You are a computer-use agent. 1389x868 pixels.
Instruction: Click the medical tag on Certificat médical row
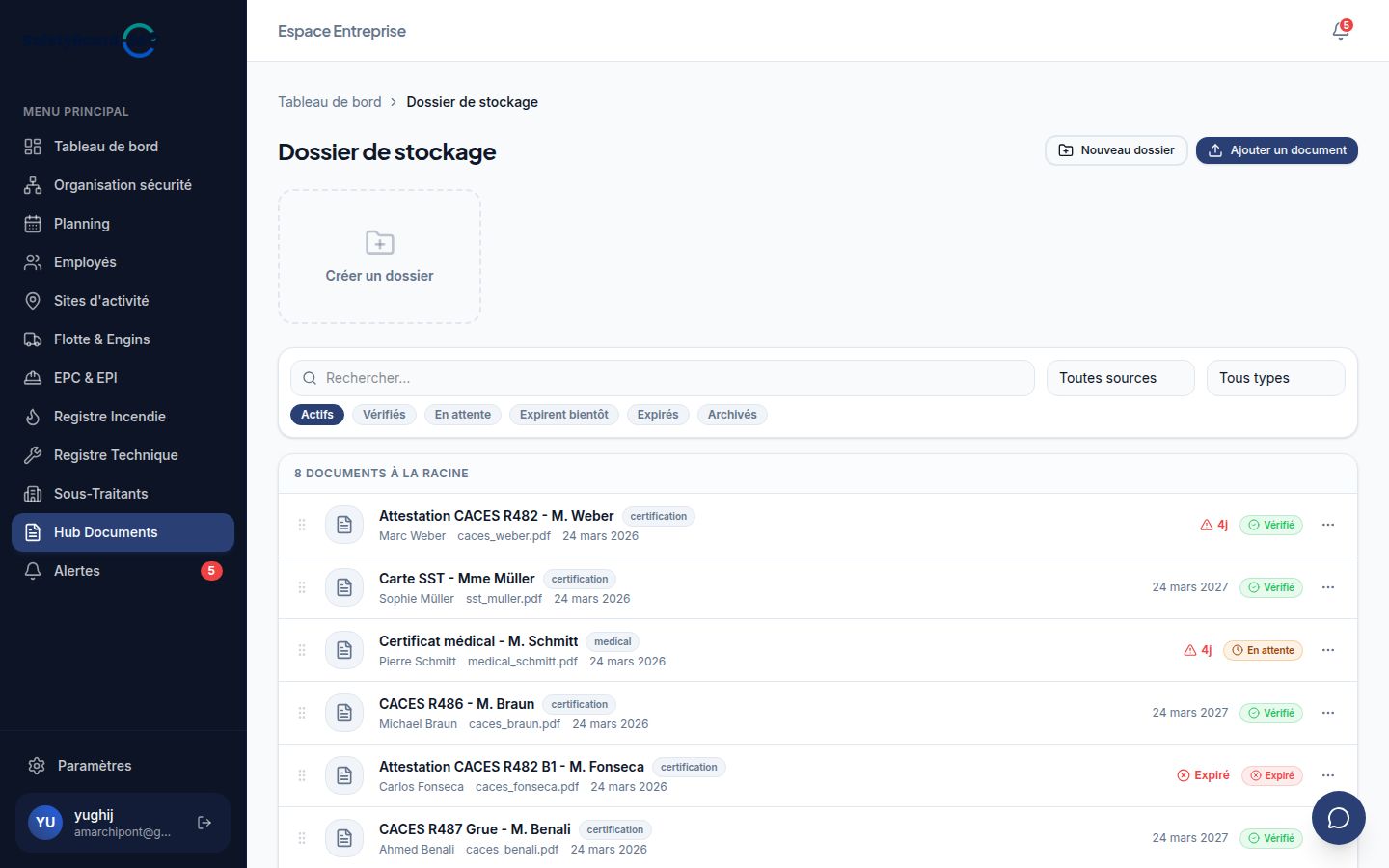pos(613,641)
